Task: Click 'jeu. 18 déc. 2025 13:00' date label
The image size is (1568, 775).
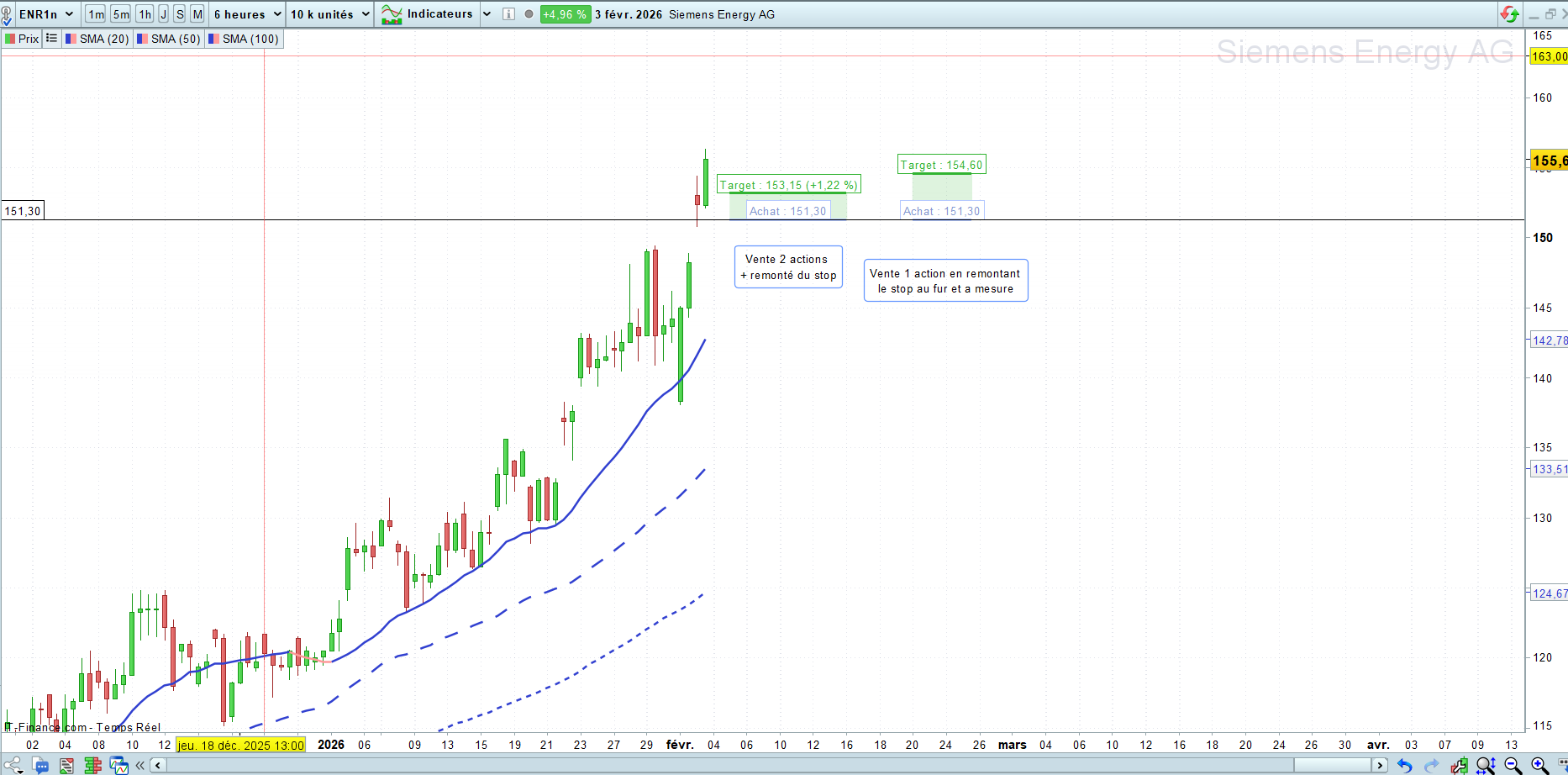Action: coord(241,745)
